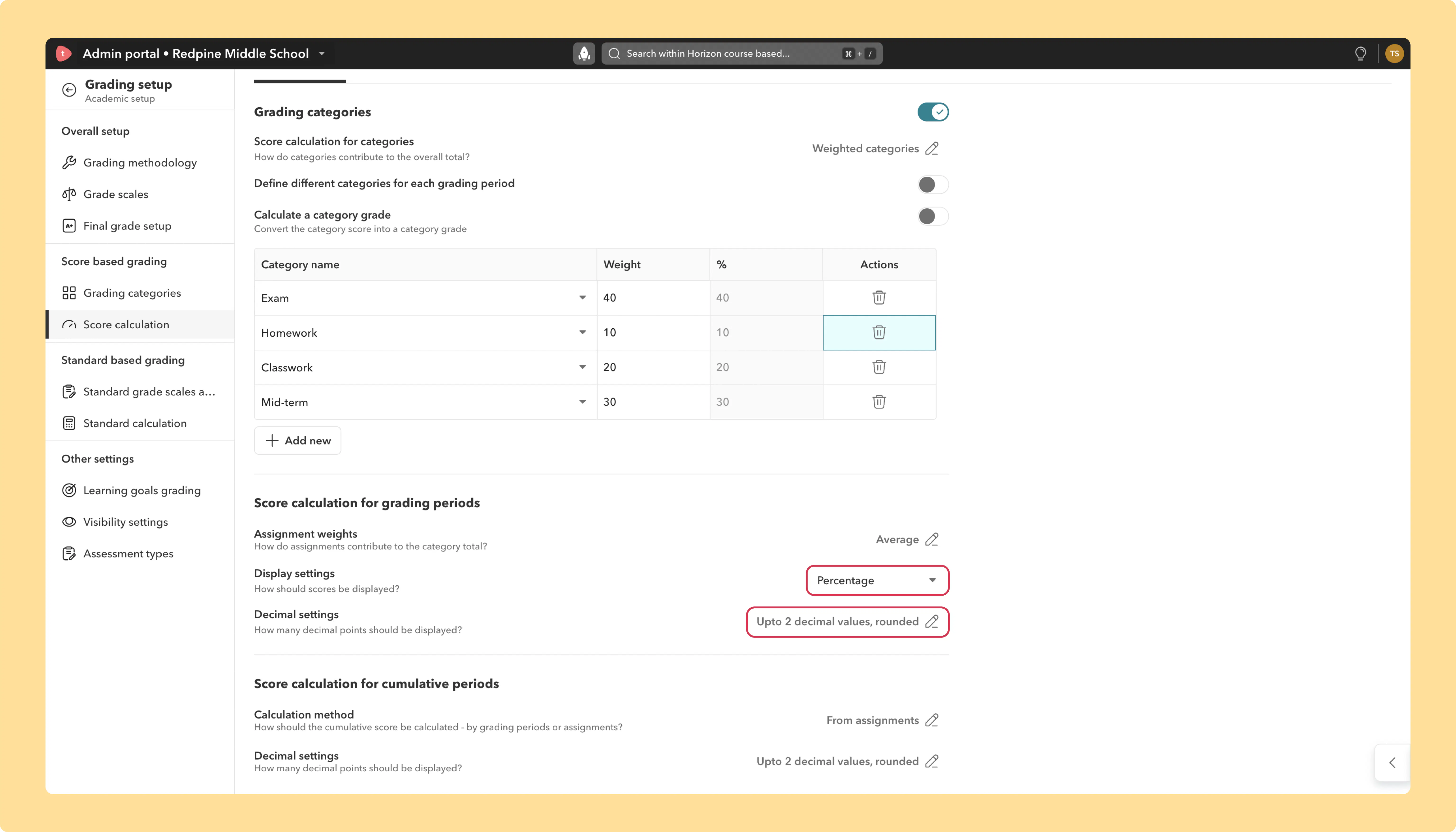This screenshot has height=832, width=1456.
Task: Open Learning goals grading in sidebar
Action: (140, 490)
